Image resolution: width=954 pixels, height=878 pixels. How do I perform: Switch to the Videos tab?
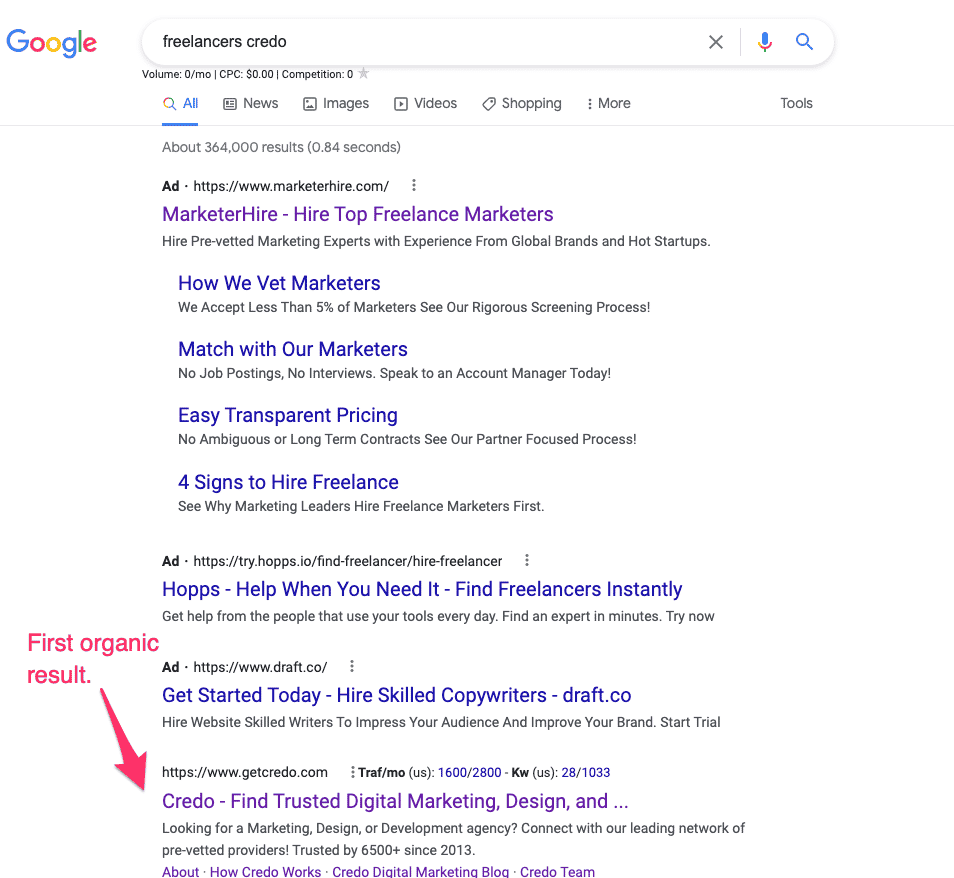coord(425,103)
